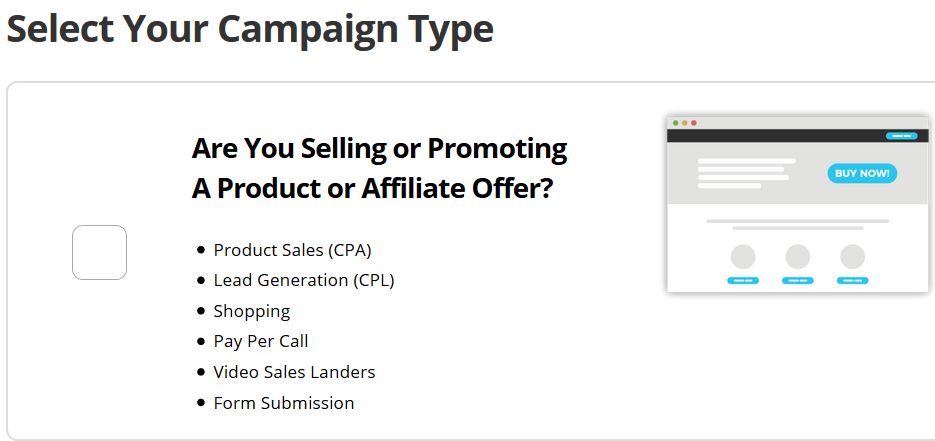This screenshot has height=441, width=935.
Task: Click the Product Sales (CPA) item
Action: pyautogui.click(x=292, y=250)
